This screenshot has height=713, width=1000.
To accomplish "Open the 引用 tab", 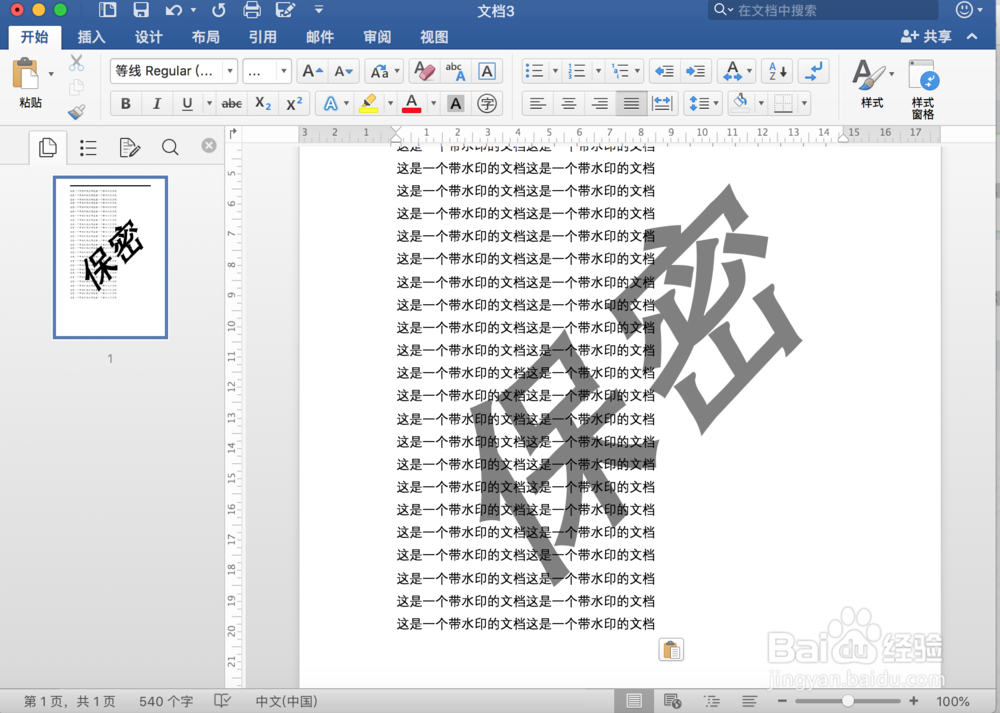I will pos(263,37).
